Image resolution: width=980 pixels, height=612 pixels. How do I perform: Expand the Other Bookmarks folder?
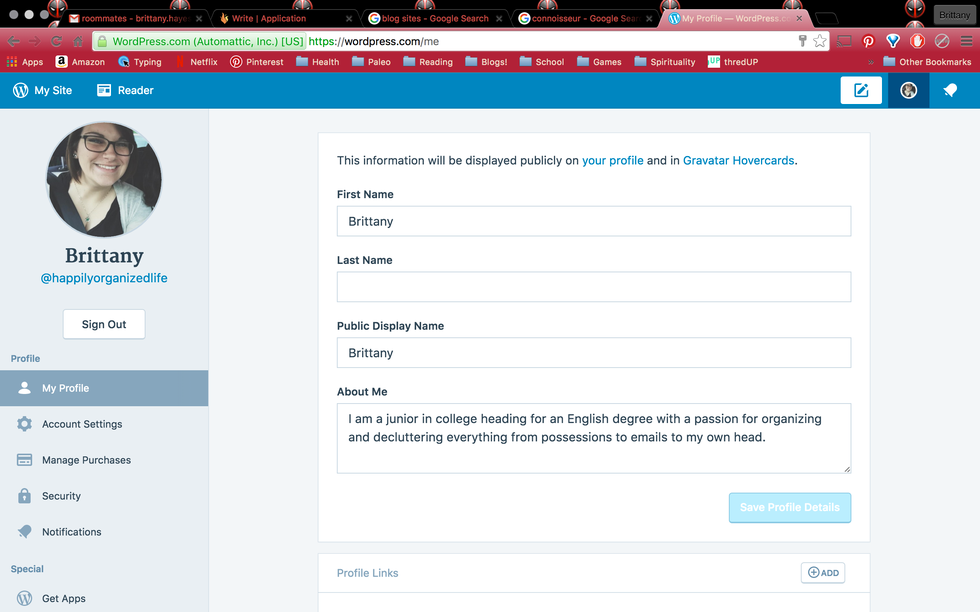click(926, 62)
